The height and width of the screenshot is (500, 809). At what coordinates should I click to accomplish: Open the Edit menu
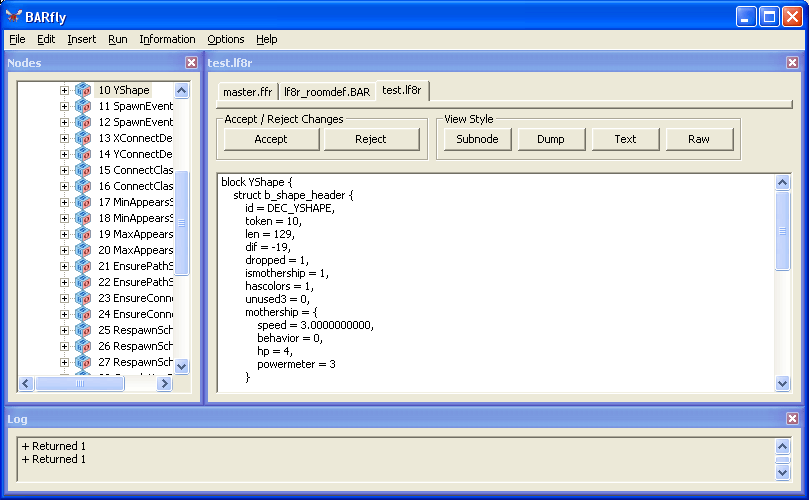46,39
